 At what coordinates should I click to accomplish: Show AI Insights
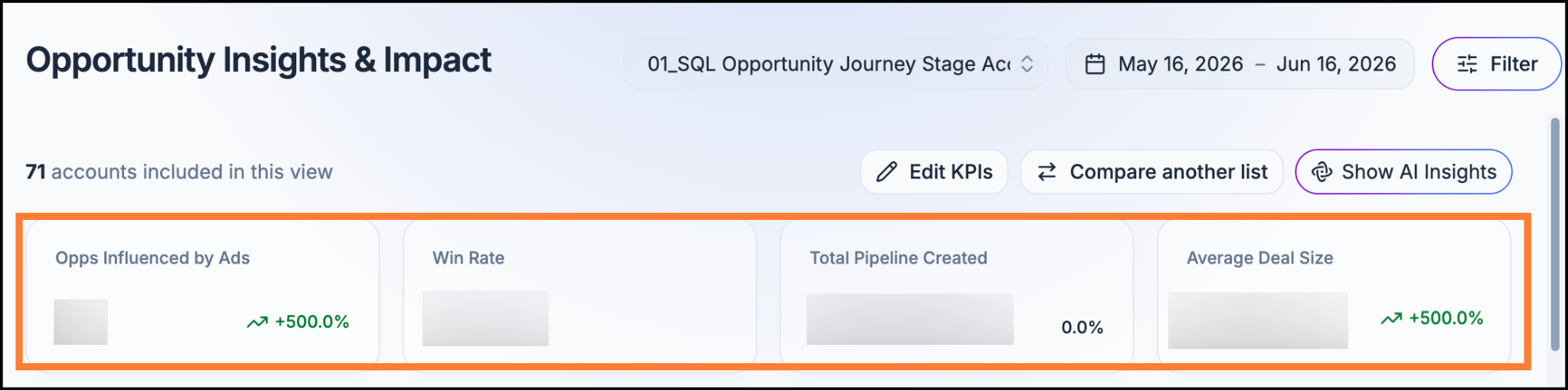point(1403,172)
